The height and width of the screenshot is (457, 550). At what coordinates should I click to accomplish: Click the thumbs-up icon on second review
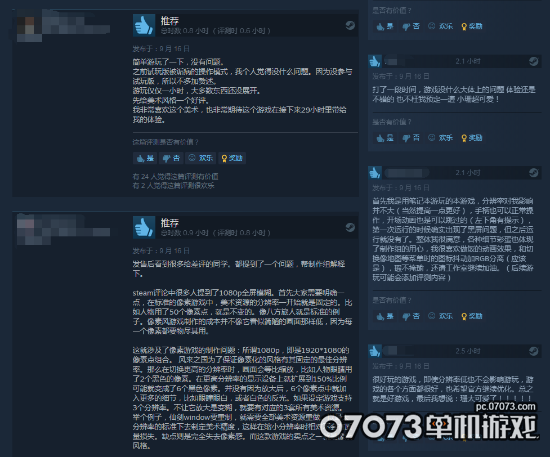click(144, 227)
